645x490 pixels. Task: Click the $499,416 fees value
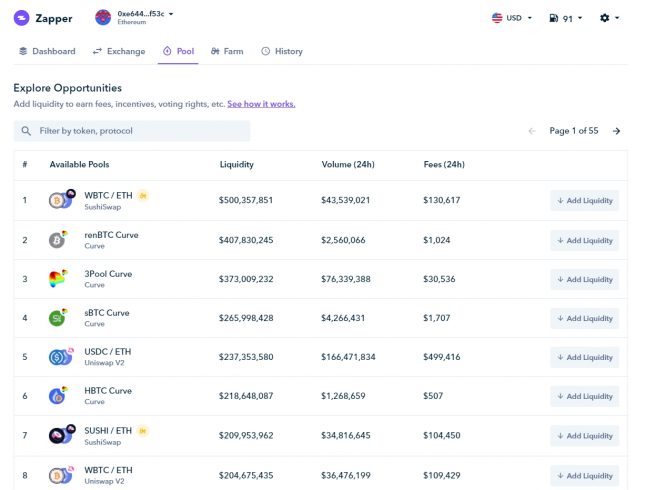point(442,357)
